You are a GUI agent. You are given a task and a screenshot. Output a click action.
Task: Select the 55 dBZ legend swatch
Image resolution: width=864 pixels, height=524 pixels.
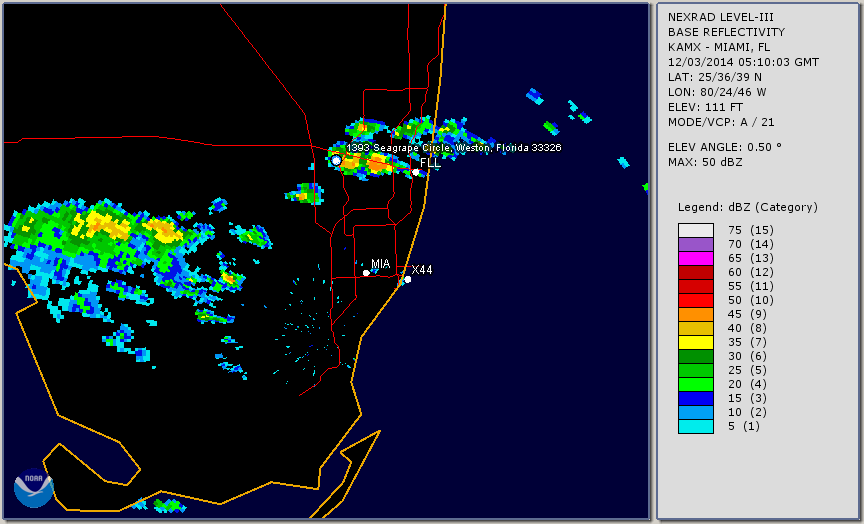(696, 287)
